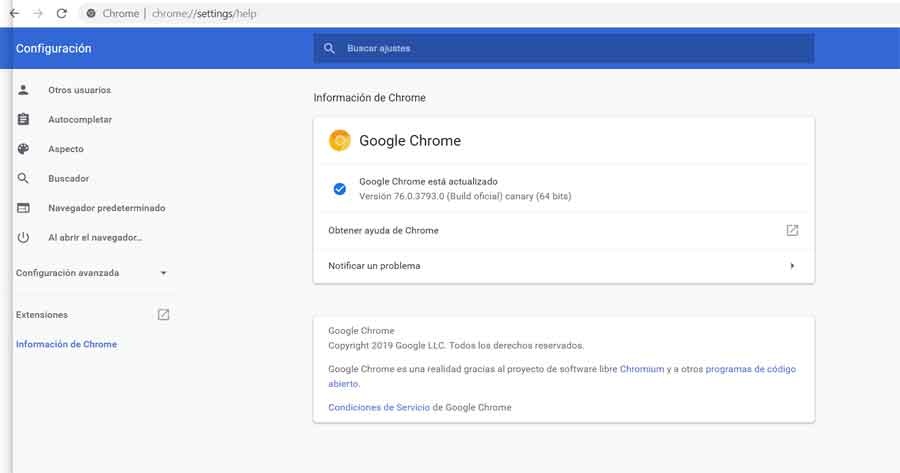Follow the programas de código abierto link
Image resolution: width=900 pixels, height=473 pixels.
point(750,369)
